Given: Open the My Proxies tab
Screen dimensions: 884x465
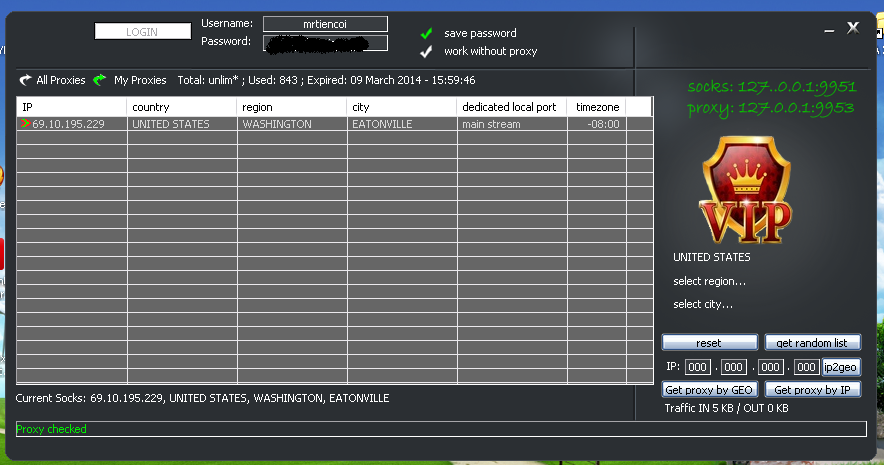Looking at the screenshot, I should [140, 80].
